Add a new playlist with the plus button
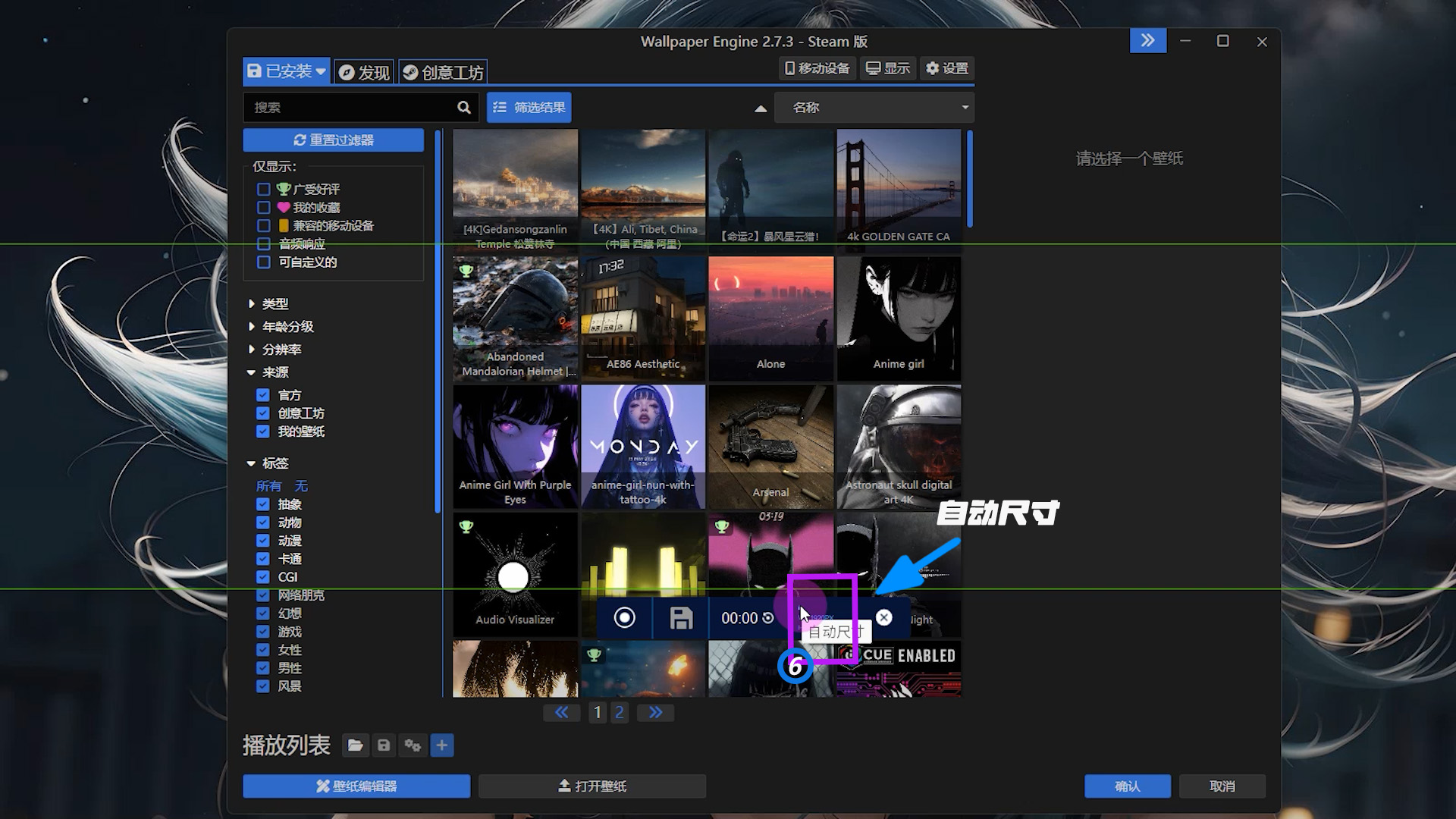The width and height of the screenshot is (1456, 819). 442,745
